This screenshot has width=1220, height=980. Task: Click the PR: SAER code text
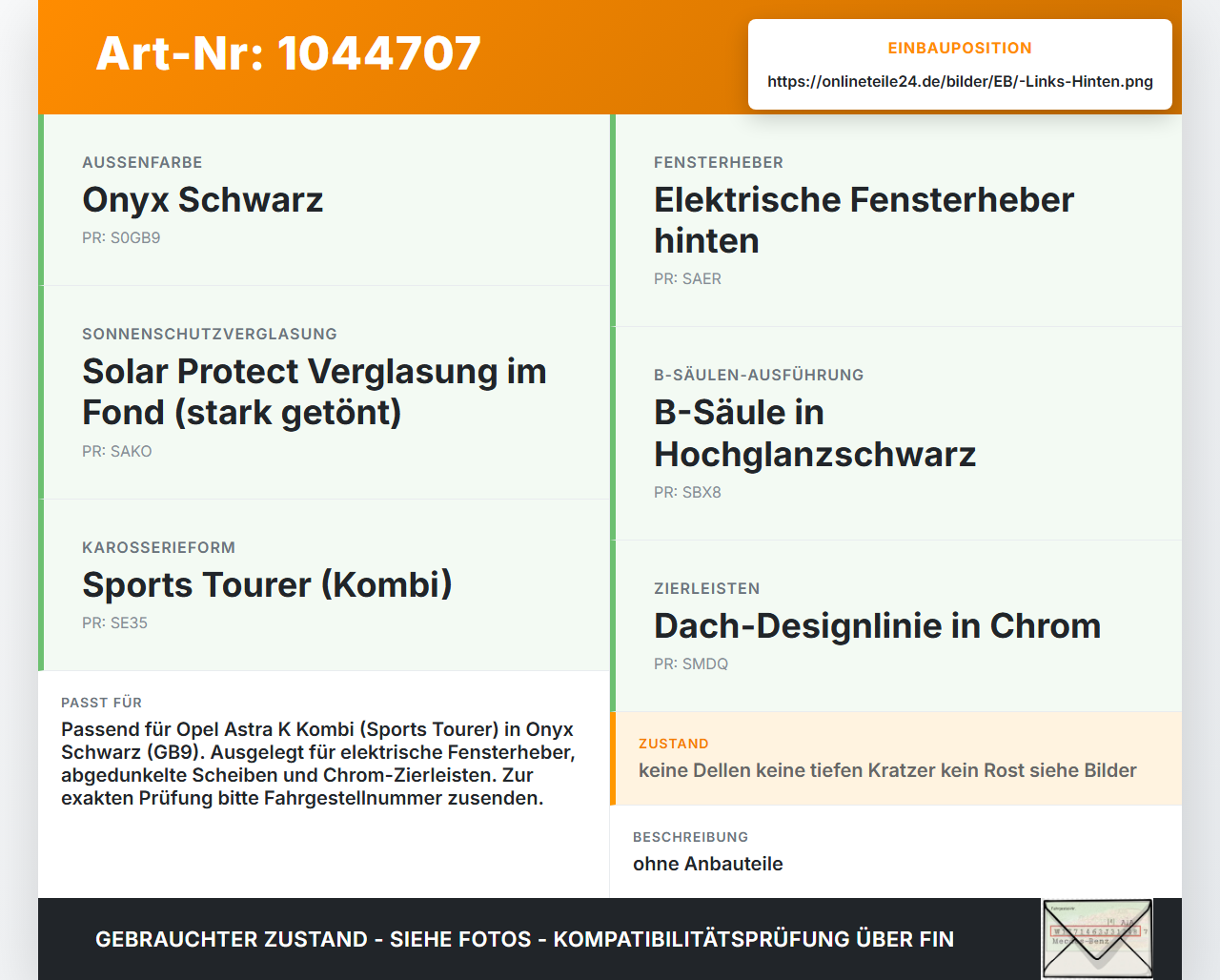(687, 278)
